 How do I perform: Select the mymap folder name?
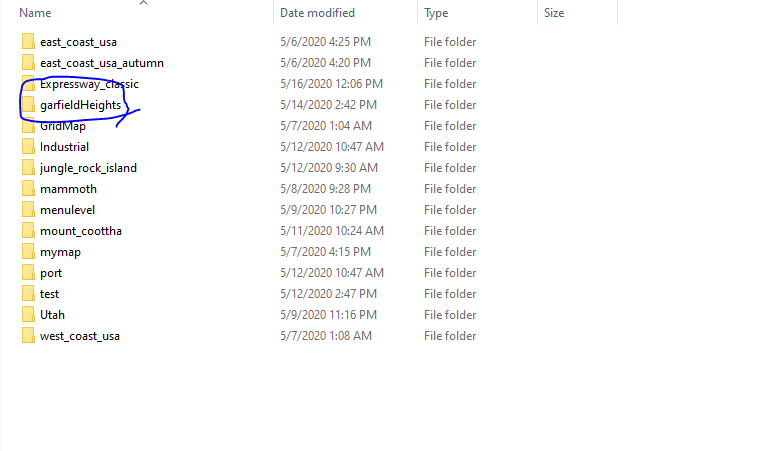point(60,252)
